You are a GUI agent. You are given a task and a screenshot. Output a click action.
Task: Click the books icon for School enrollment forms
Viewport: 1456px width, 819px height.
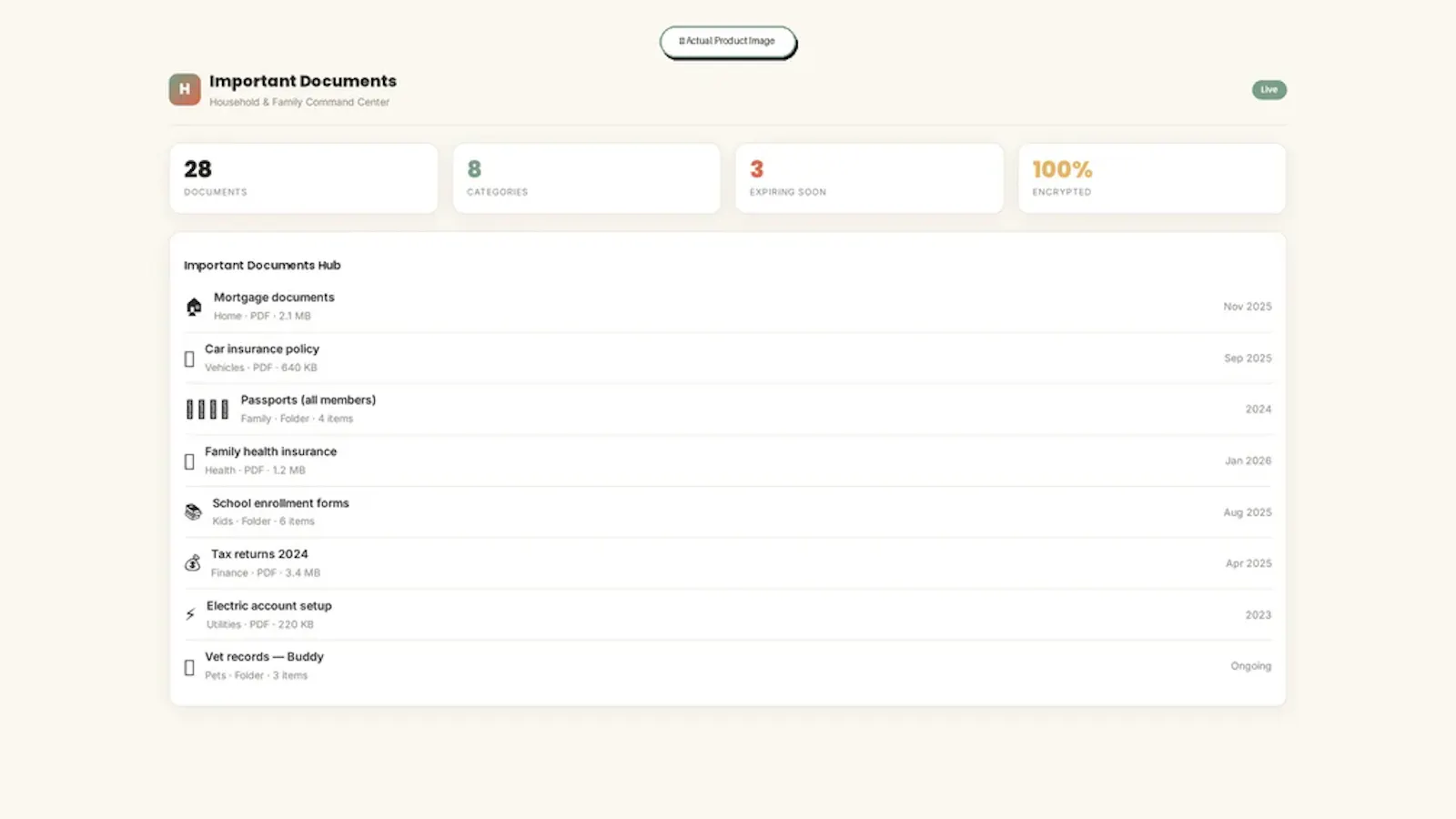pyautogui.click(x=193, y=512)
